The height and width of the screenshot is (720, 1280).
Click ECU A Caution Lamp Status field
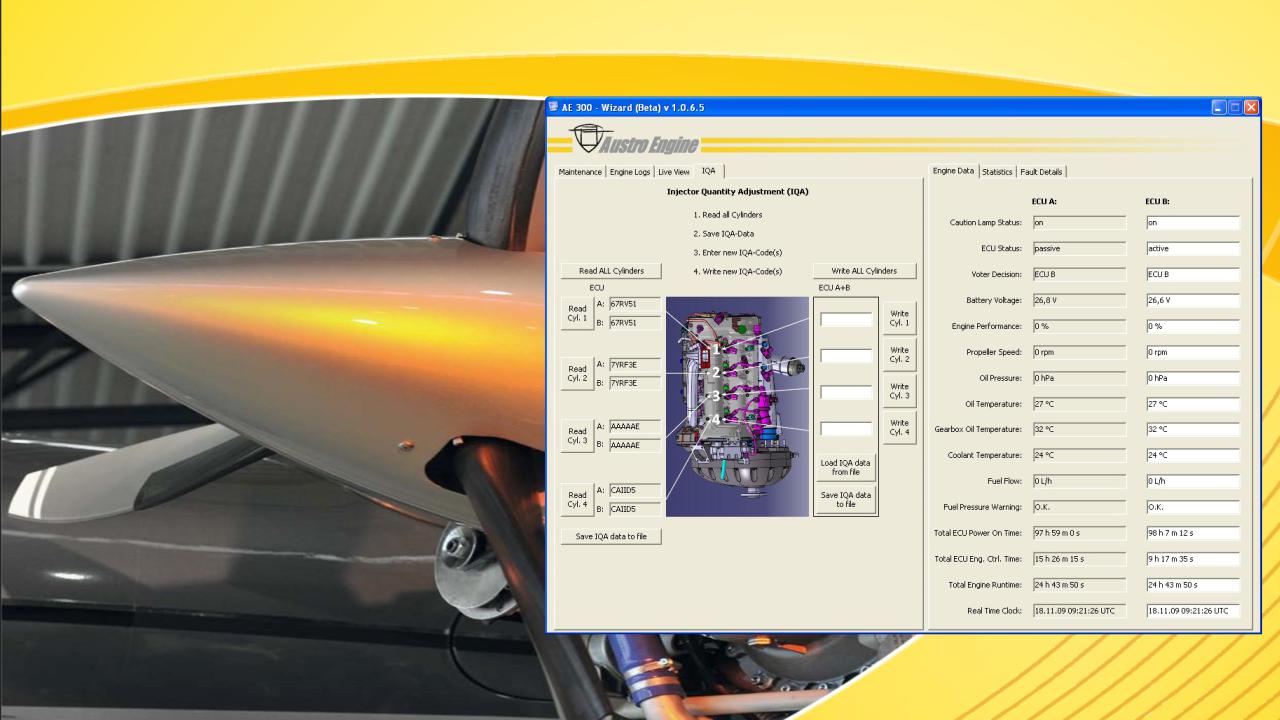pyautogui.click(x=1079, y=223)
